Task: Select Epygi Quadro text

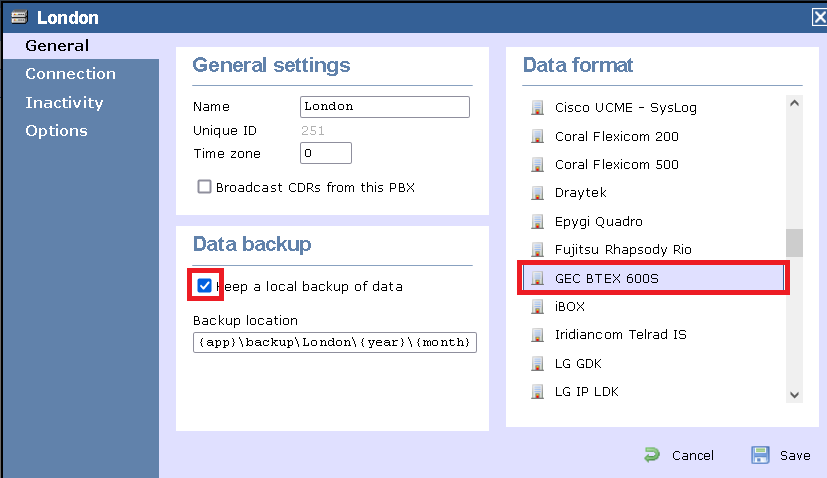Action: click(x=599, y=222)
